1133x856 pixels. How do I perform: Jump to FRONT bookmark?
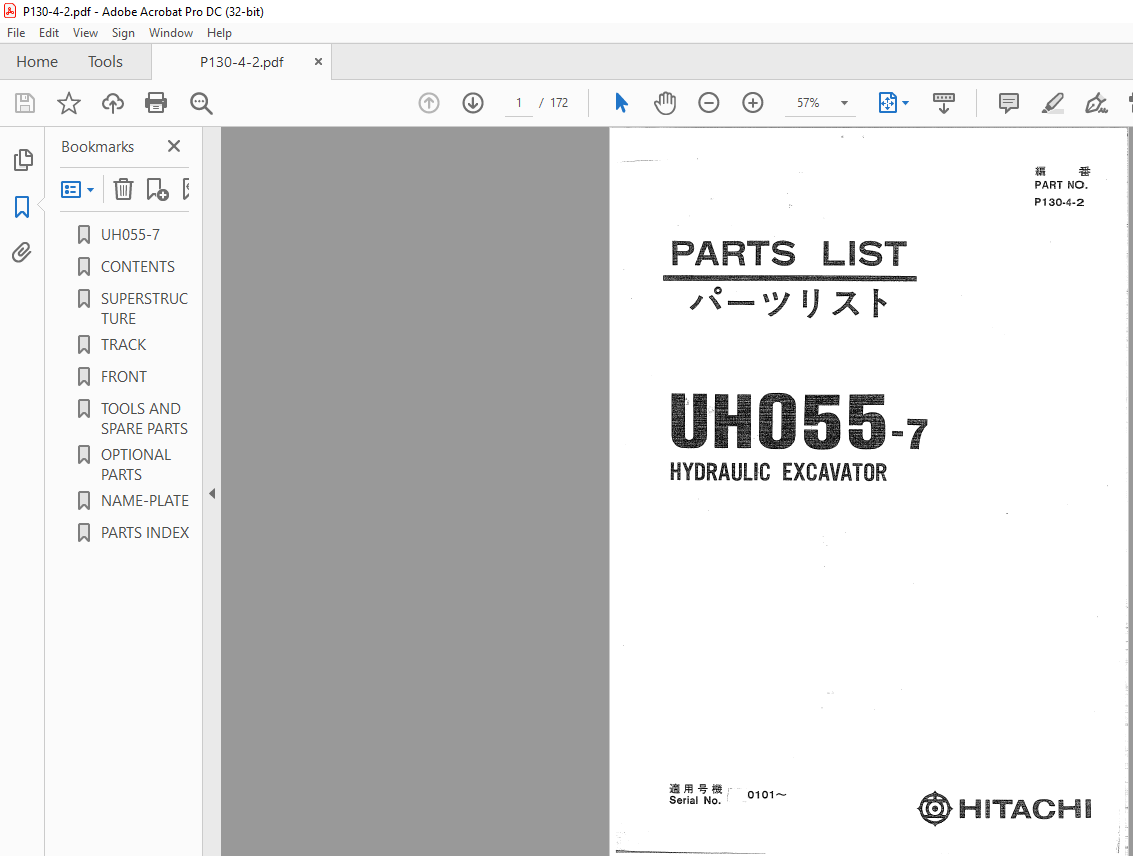point(124,376)
